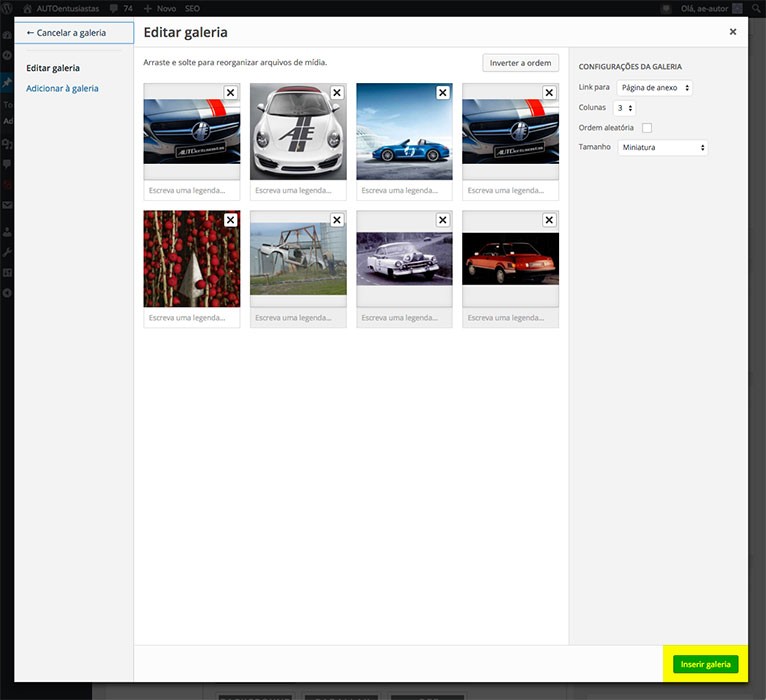Viewport: 766px width, 700px height.
Task: Remove the red sedan image from gallery
Action: tap(549, 220)
